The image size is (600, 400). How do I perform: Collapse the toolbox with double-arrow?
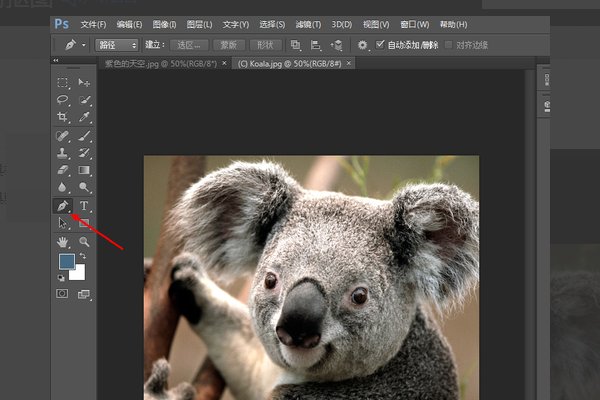click(56, 60)
